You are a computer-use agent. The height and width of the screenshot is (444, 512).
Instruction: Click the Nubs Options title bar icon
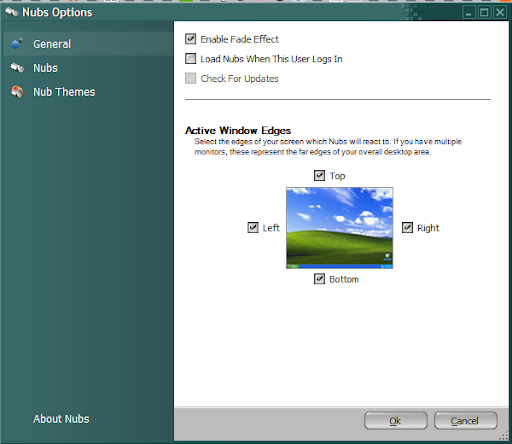(x=12, y=12)
